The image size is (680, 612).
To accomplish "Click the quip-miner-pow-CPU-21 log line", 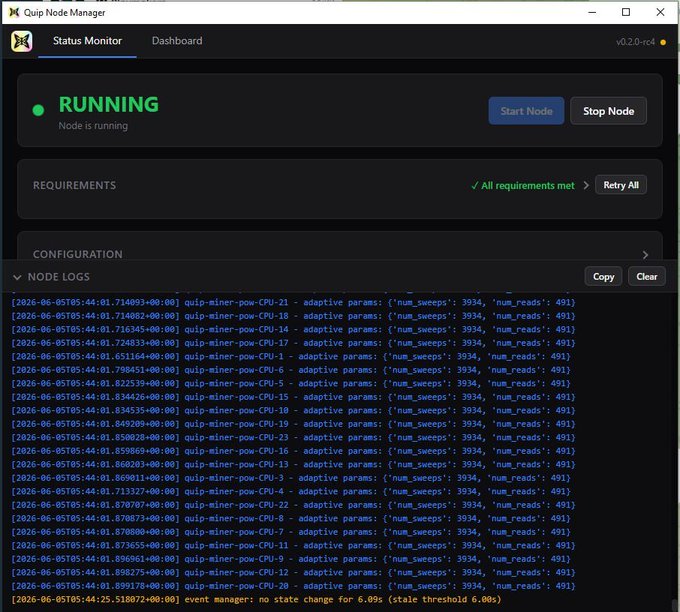I will 293,302.
